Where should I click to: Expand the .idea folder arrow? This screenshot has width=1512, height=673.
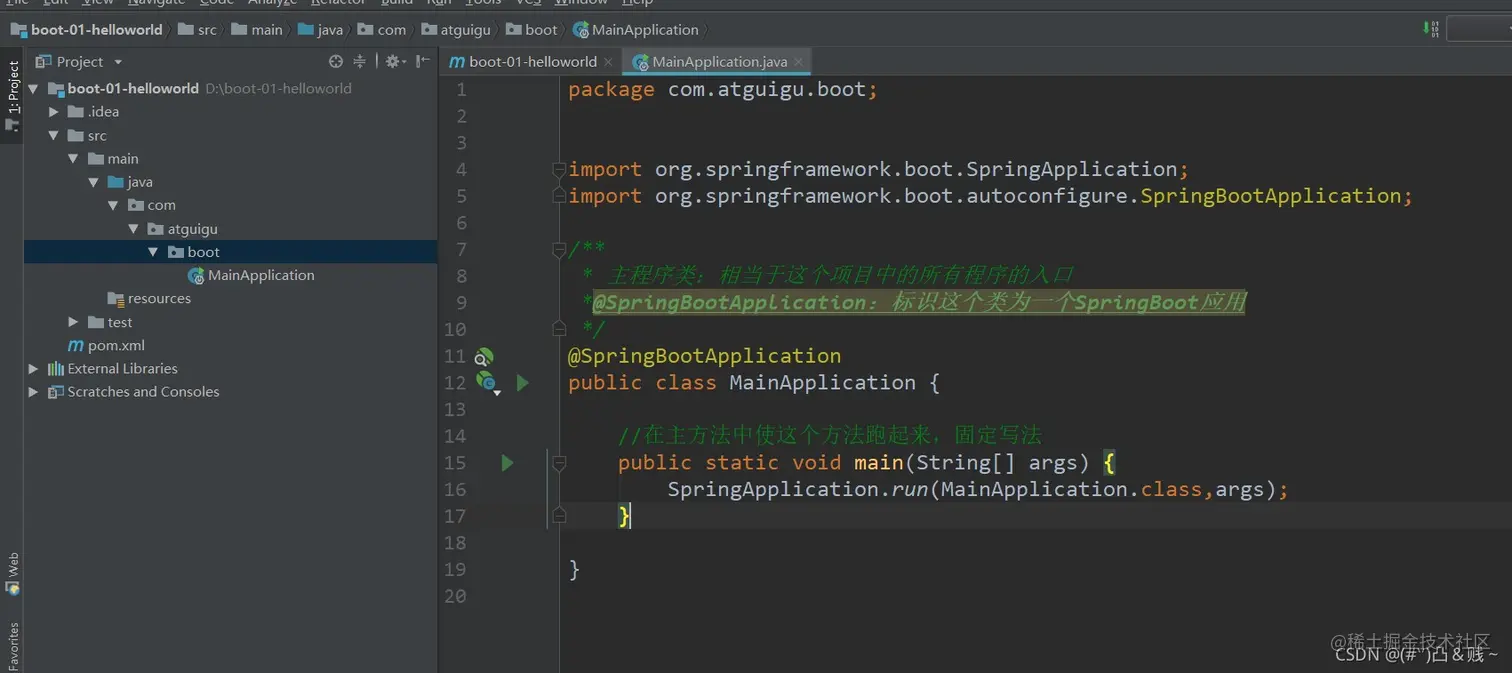[x=54, y=112]
